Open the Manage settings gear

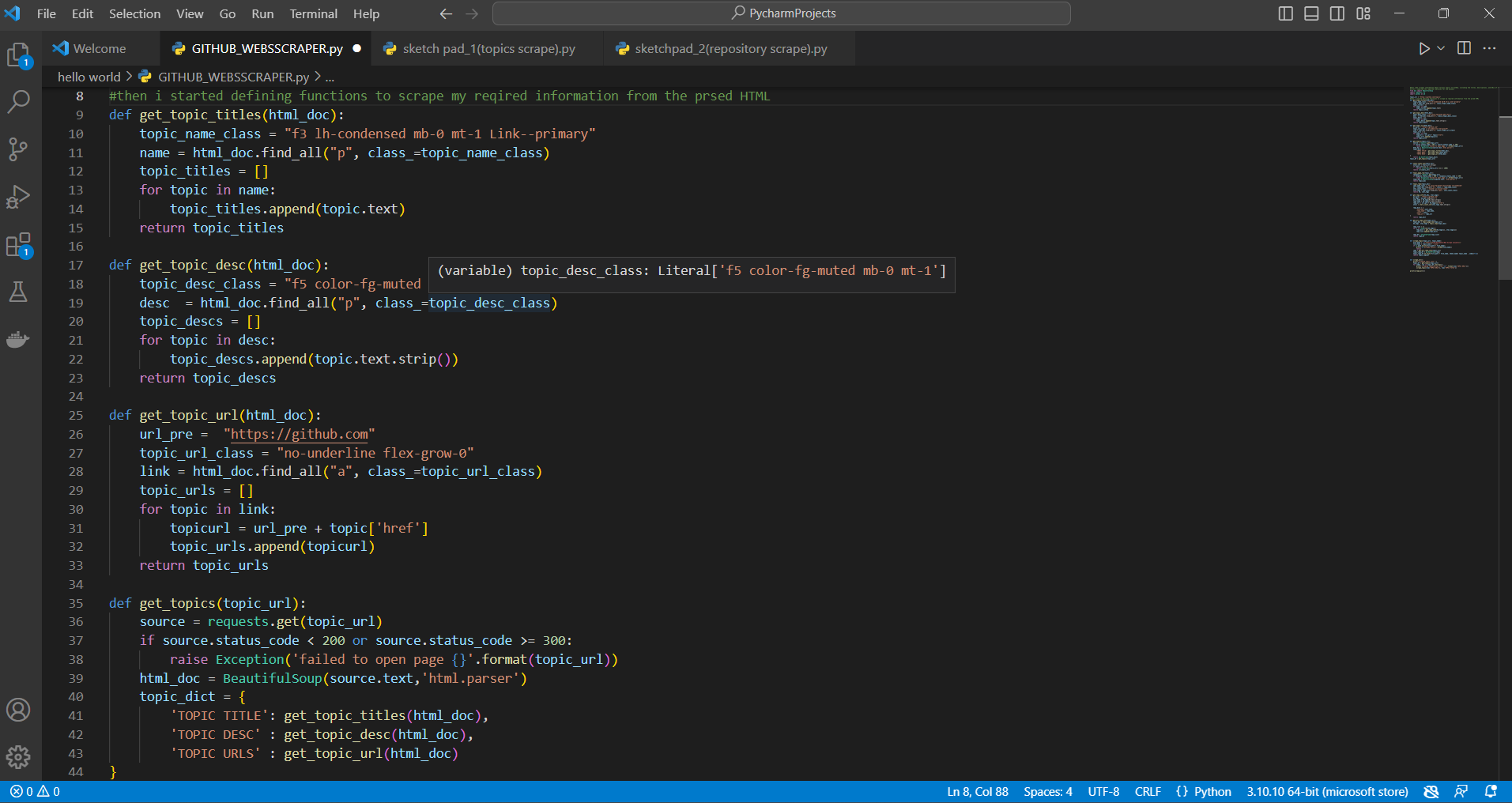tap(18, 757)
